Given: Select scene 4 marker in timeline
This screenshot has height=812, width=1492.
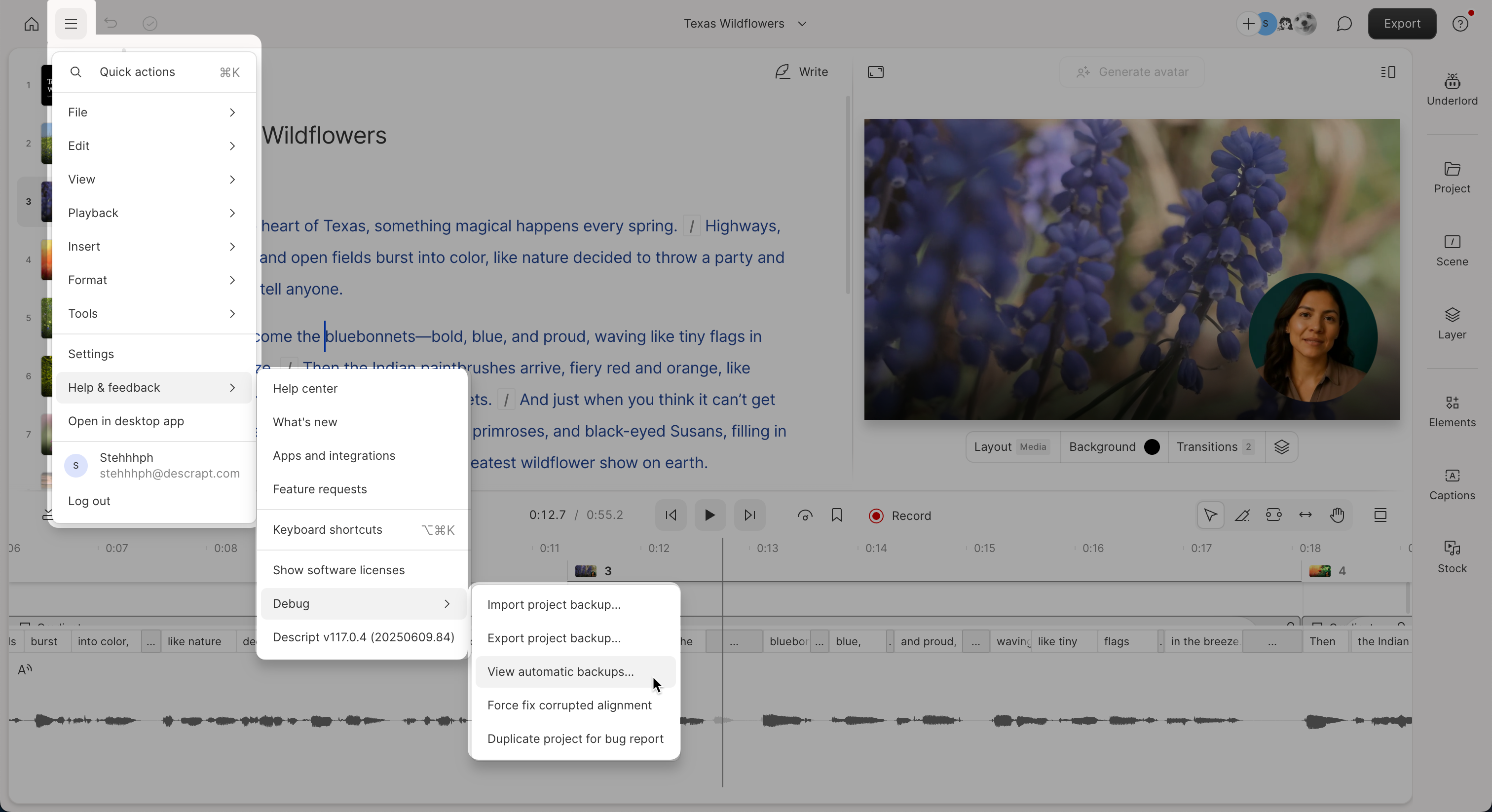Looking at the screenshot, I should pyautogui.click(x=1327, y=571).
